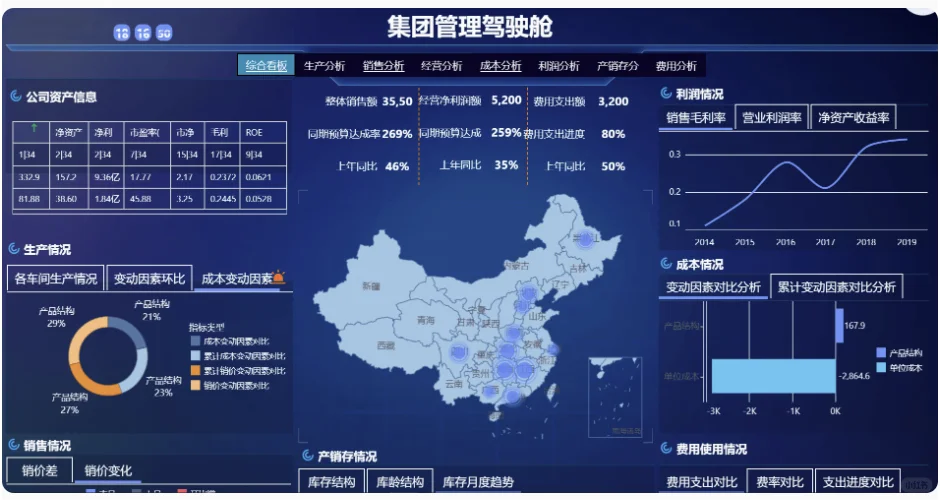This screenshot has width=940, height=500.
Task: Click the 销售情况 section icon
Action: point(14,444)
